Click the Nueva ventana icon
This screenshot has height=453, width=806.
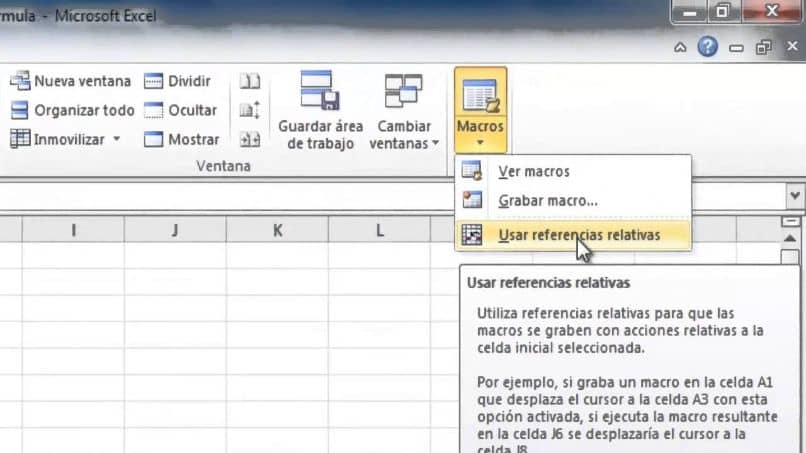click(x=20, y=81)
